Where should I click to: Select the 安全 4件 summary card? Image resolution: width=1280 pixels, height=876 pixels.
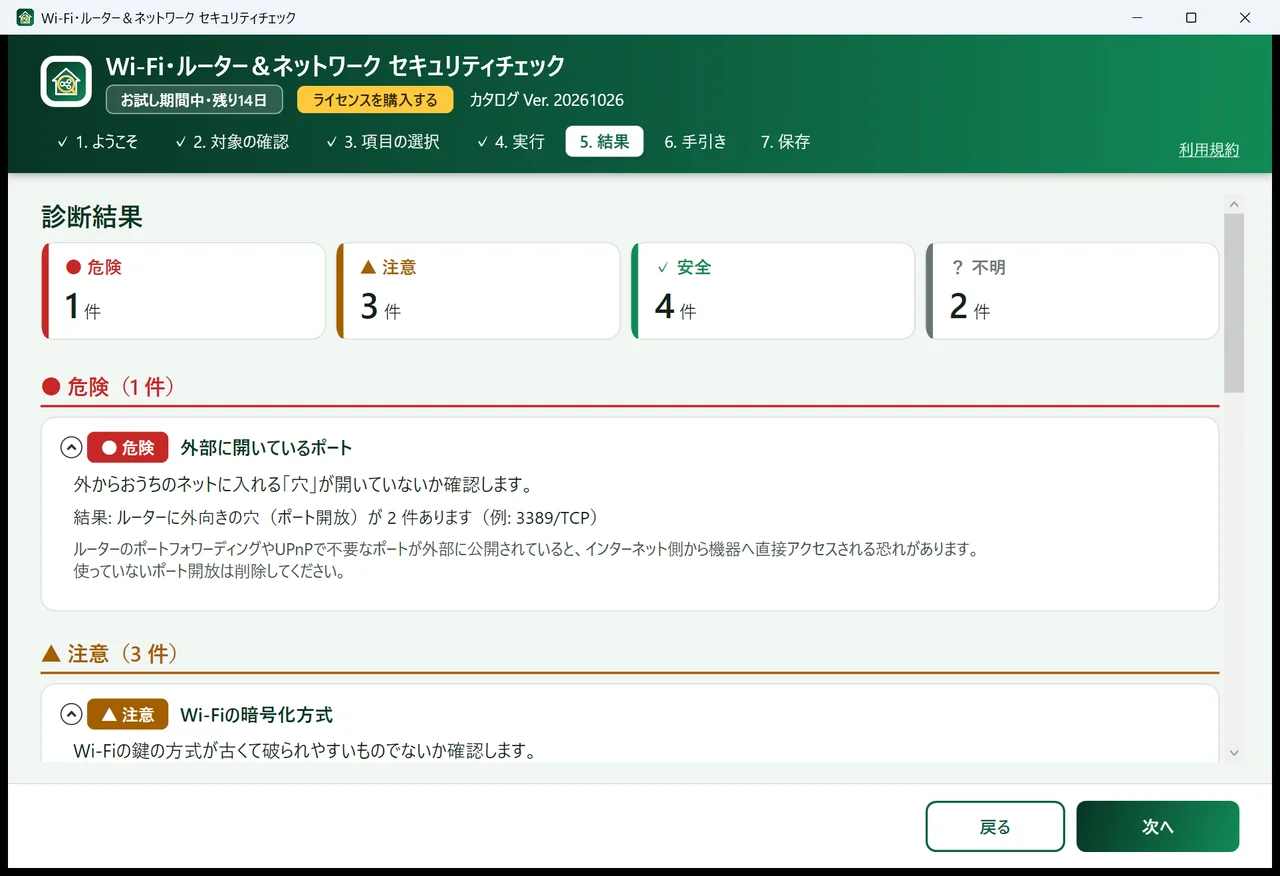(x=773, y=291)
